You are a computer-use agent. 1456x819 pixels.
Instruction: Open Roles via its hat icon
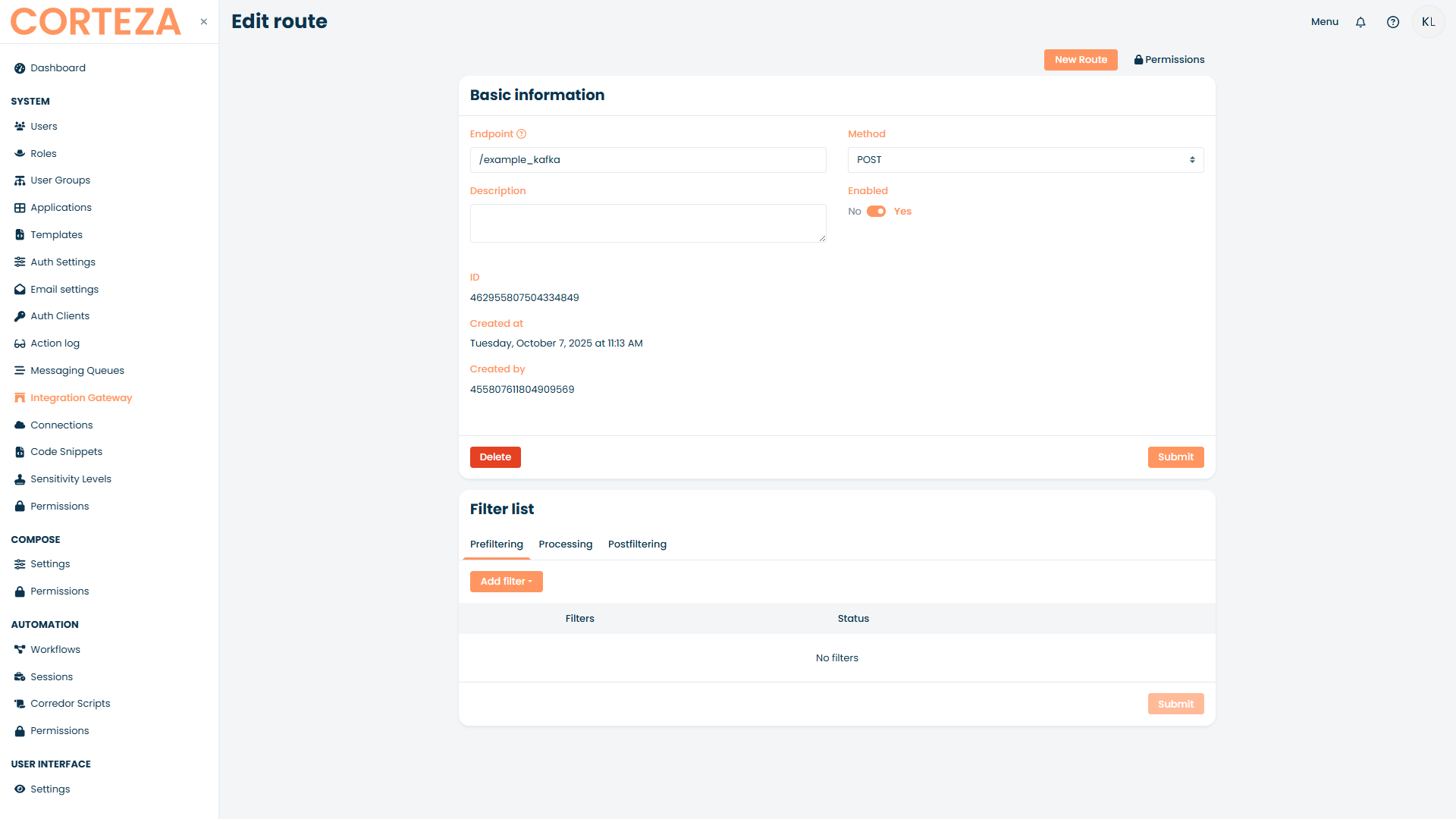[20, 154]
